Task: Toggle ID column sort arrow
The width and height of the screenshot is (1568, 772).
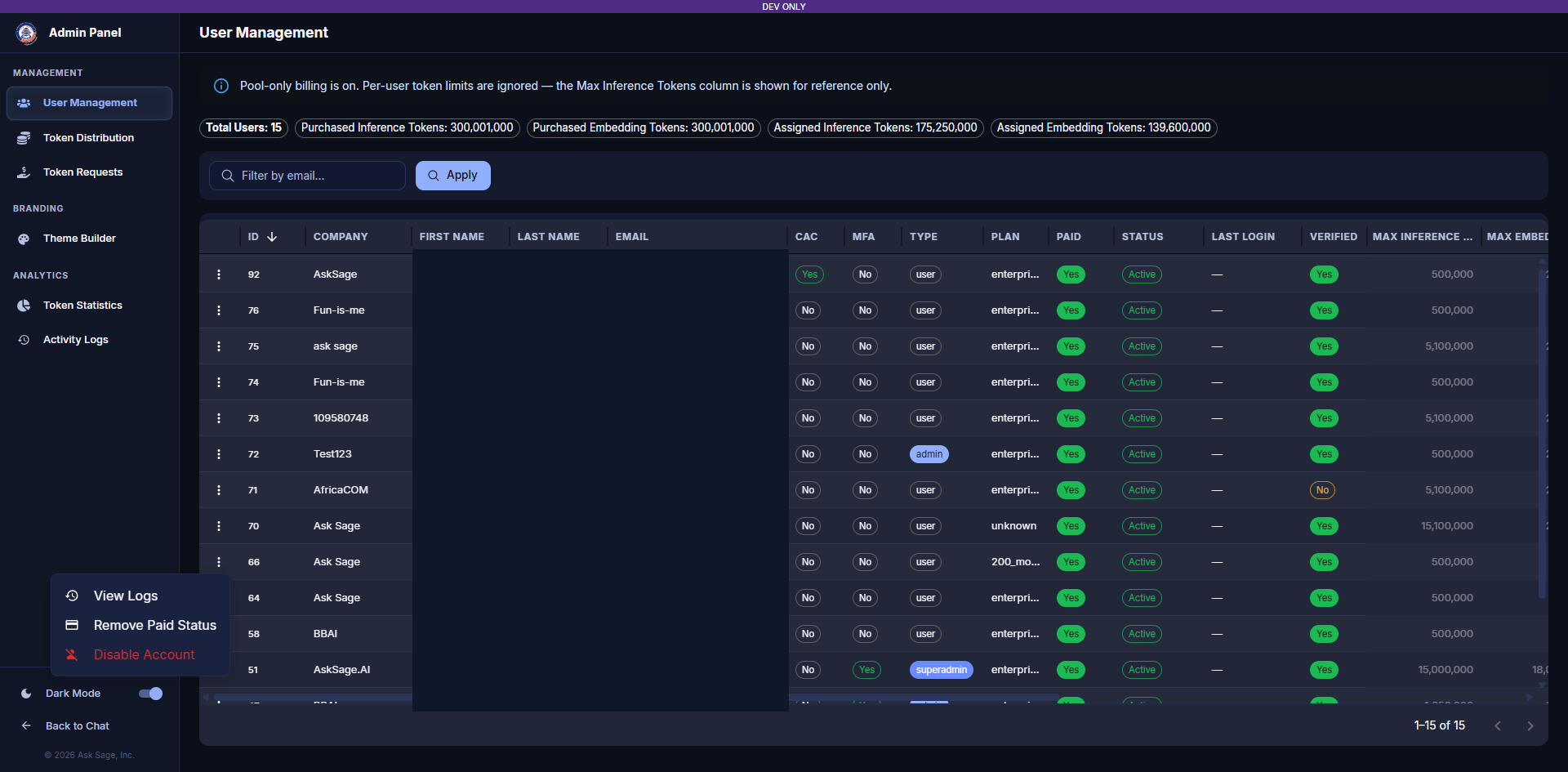Action: click(x=272, y=237)
